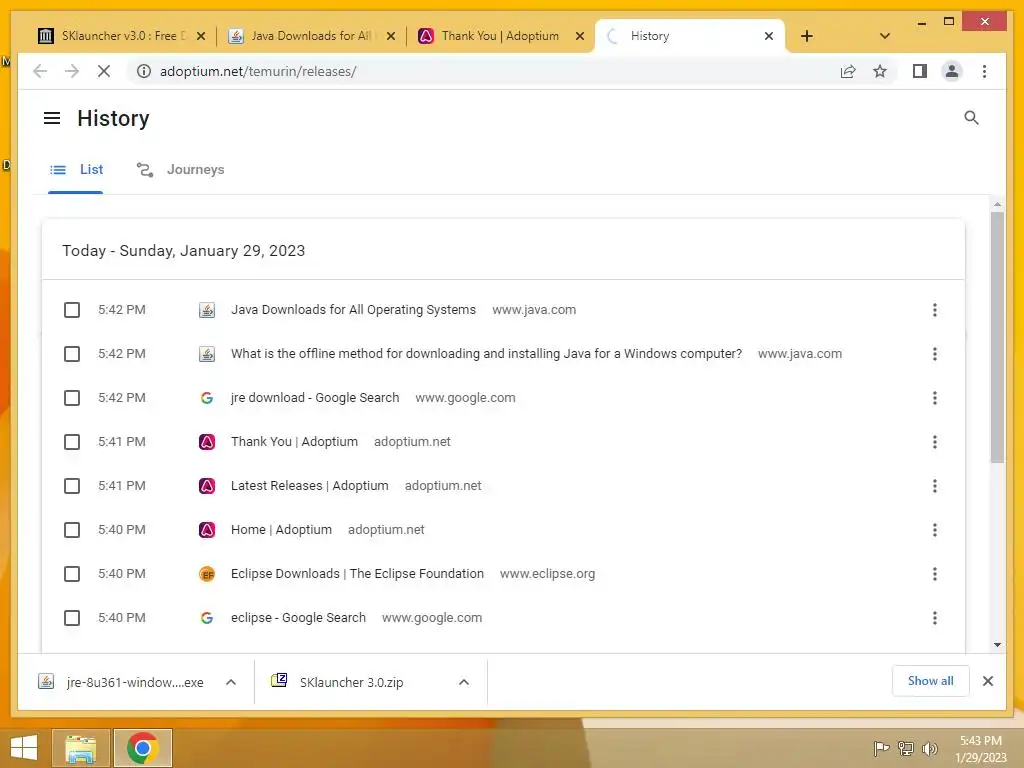Viewport: 1024px width, 768px height.
Task: Share this page icon
Action: pyautogui.click(x=848, y=71)
